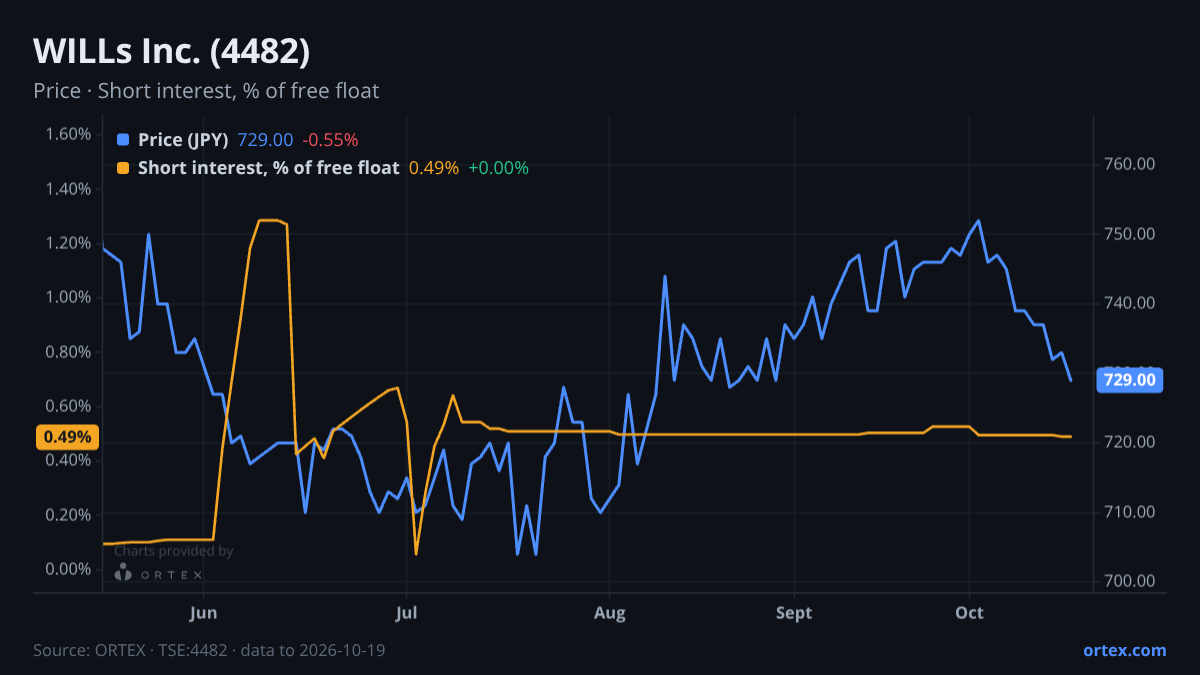Click the Sept x-axis label

(794, 612)
